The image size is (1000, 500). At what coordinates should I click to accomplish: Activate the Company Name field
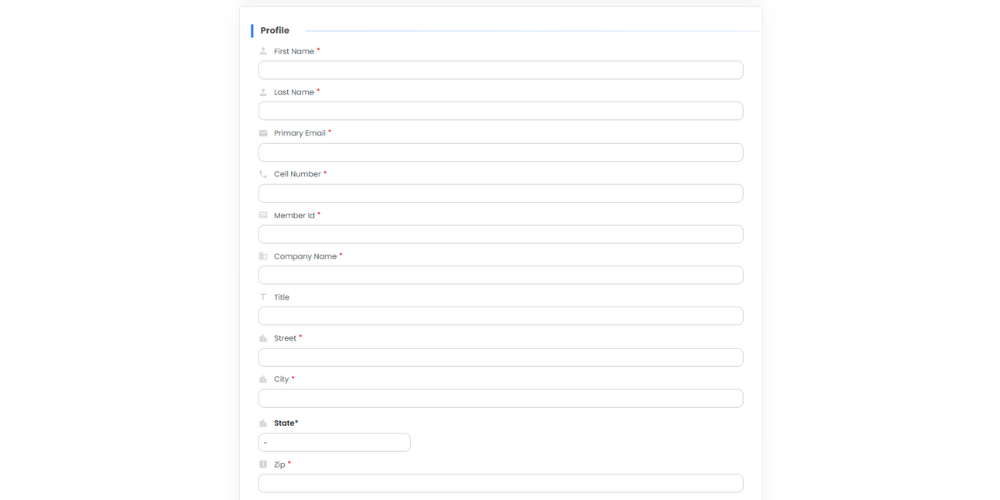click(500, 275)
